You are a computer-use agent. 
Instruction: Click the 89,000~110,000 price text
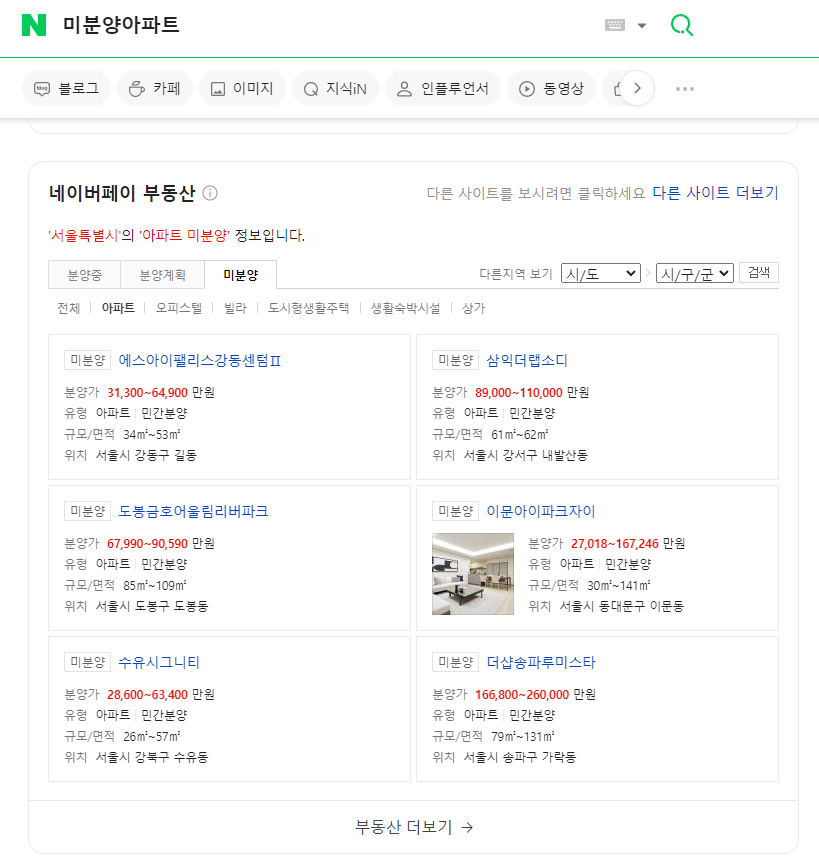(x=519, y=392)
